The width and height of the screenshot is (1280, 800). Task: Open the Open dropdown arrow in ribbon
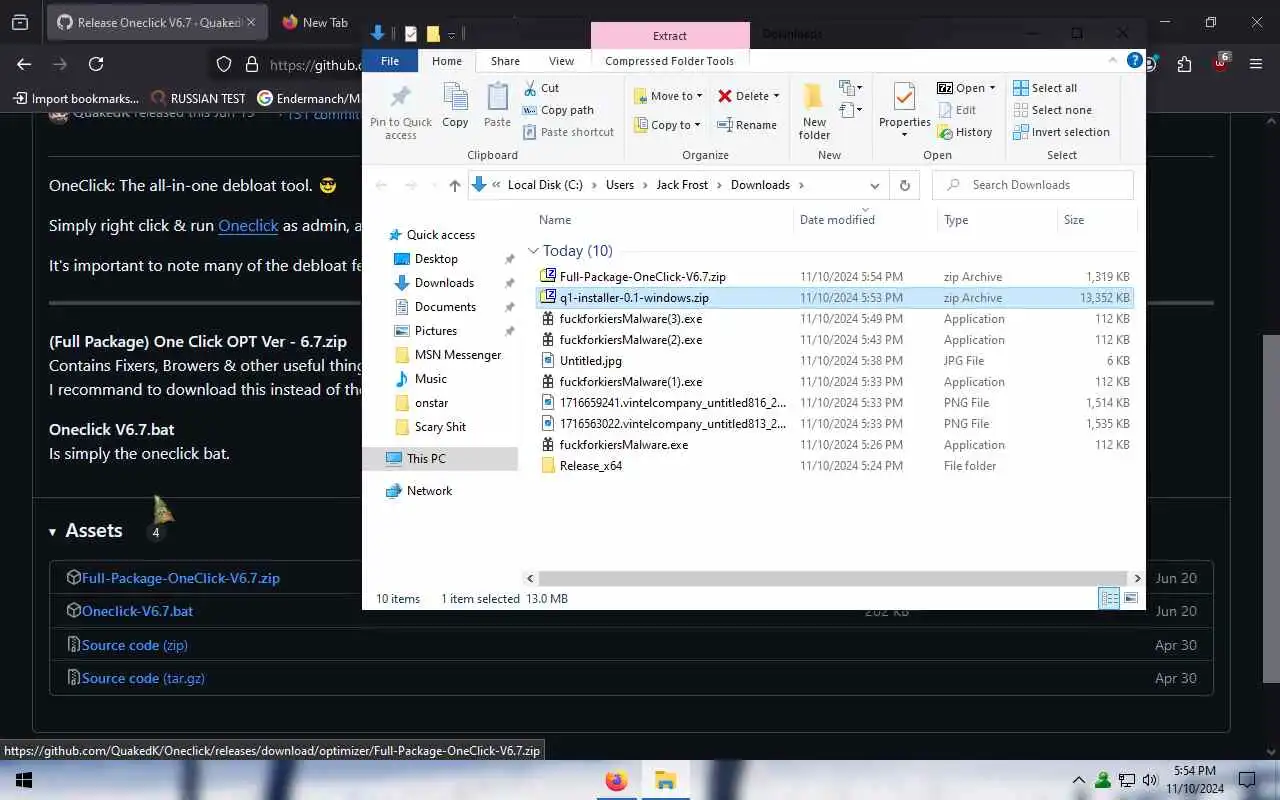tap(992, 88)
